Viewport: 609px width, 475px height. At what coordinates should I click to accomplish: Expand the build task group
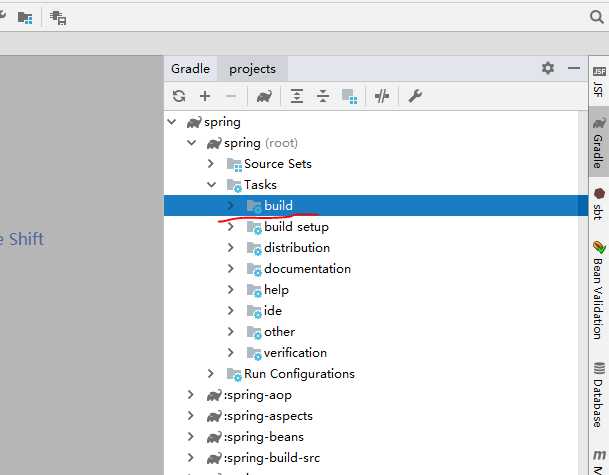pyautogui.click(x=231, y=205)
